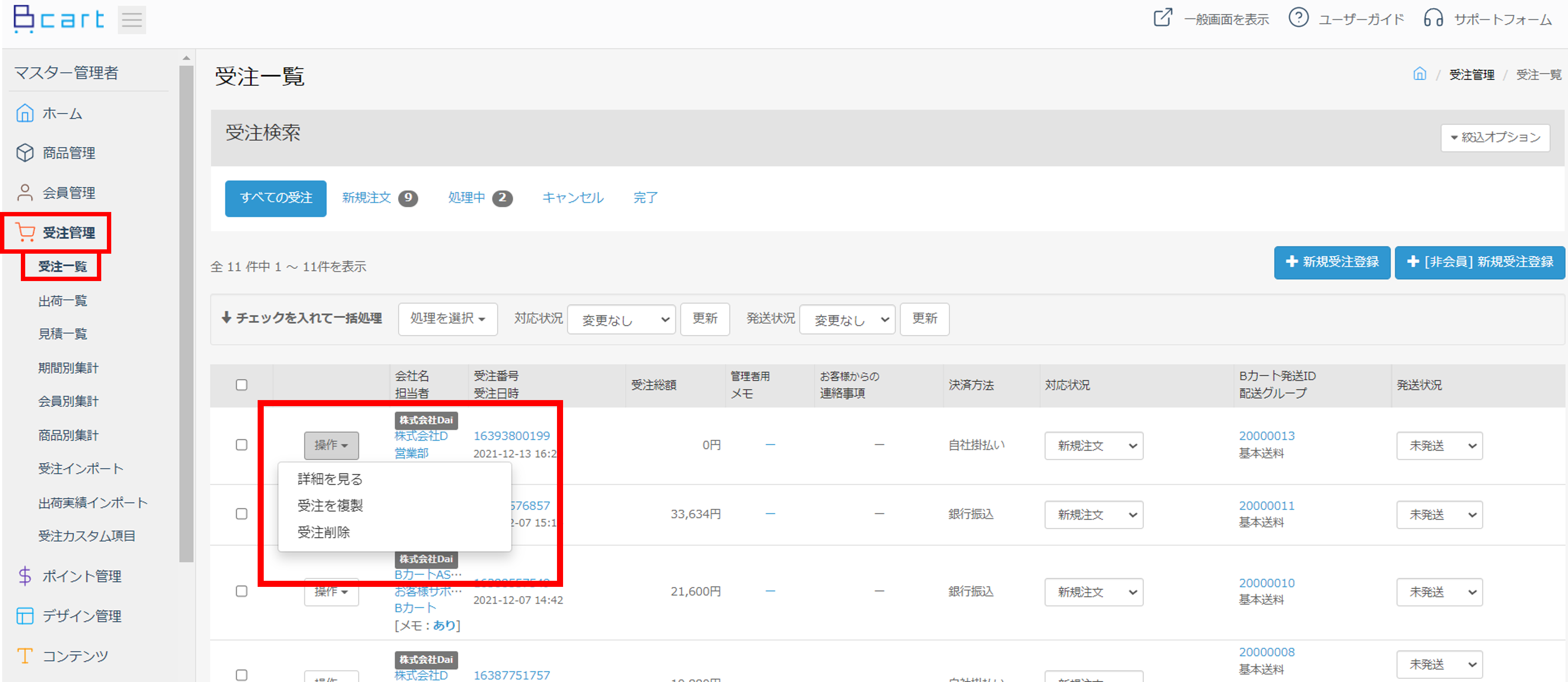
Task: Open the 操作 dropdown for order 16393800199
Action: (331, 445)
